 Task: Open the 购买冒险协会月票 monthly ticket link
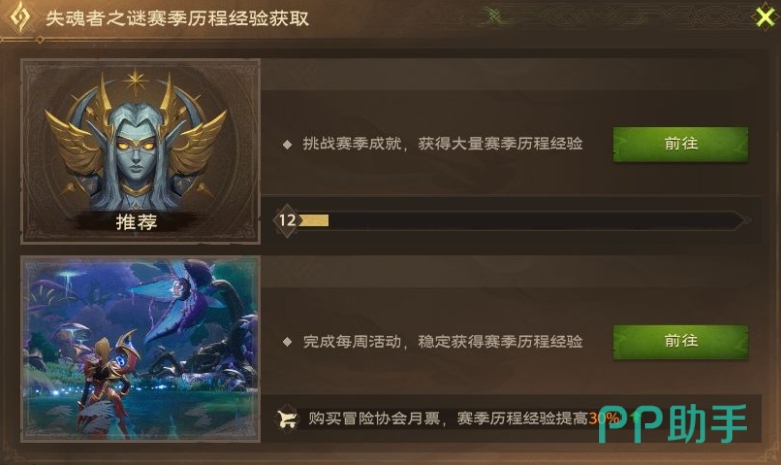[x=374, y=418]
